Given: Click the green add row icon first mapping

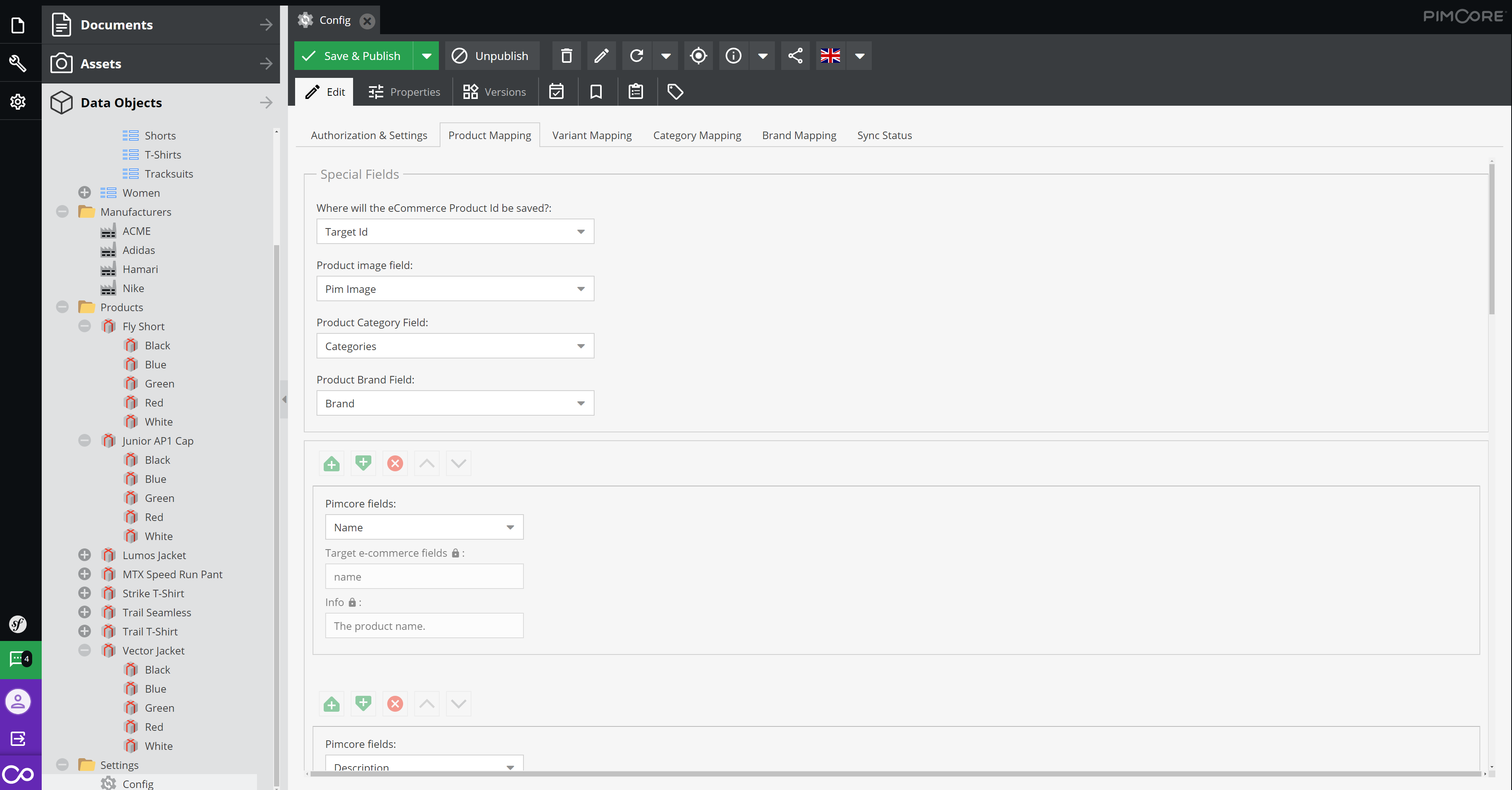Looking at the screenshot, I should coord(331,463).
